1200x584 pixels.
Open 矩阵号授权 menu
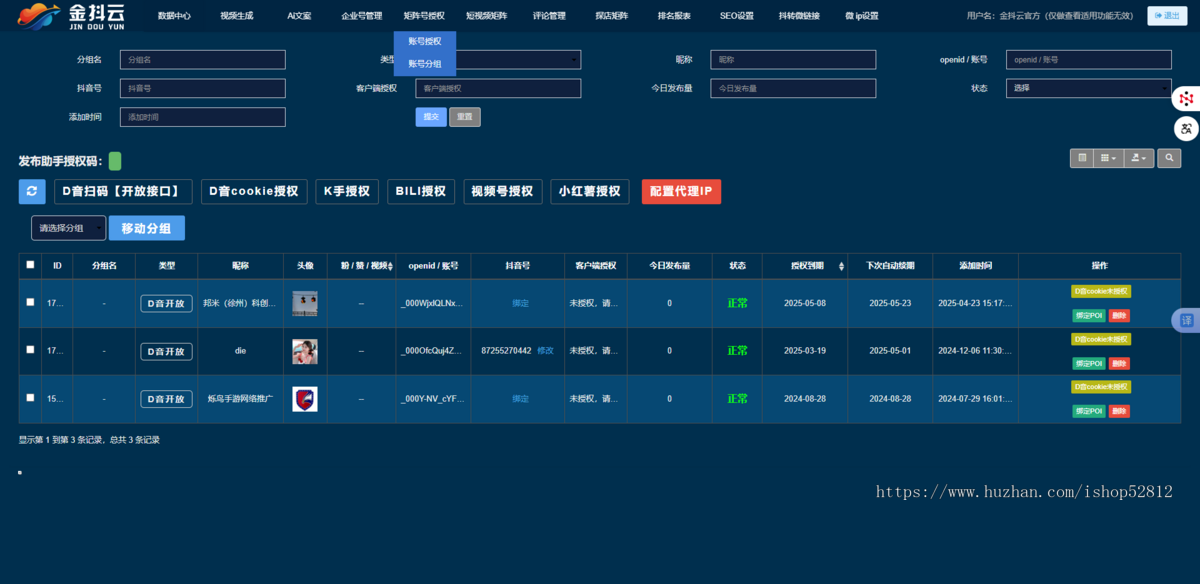[x=424, y=16]
